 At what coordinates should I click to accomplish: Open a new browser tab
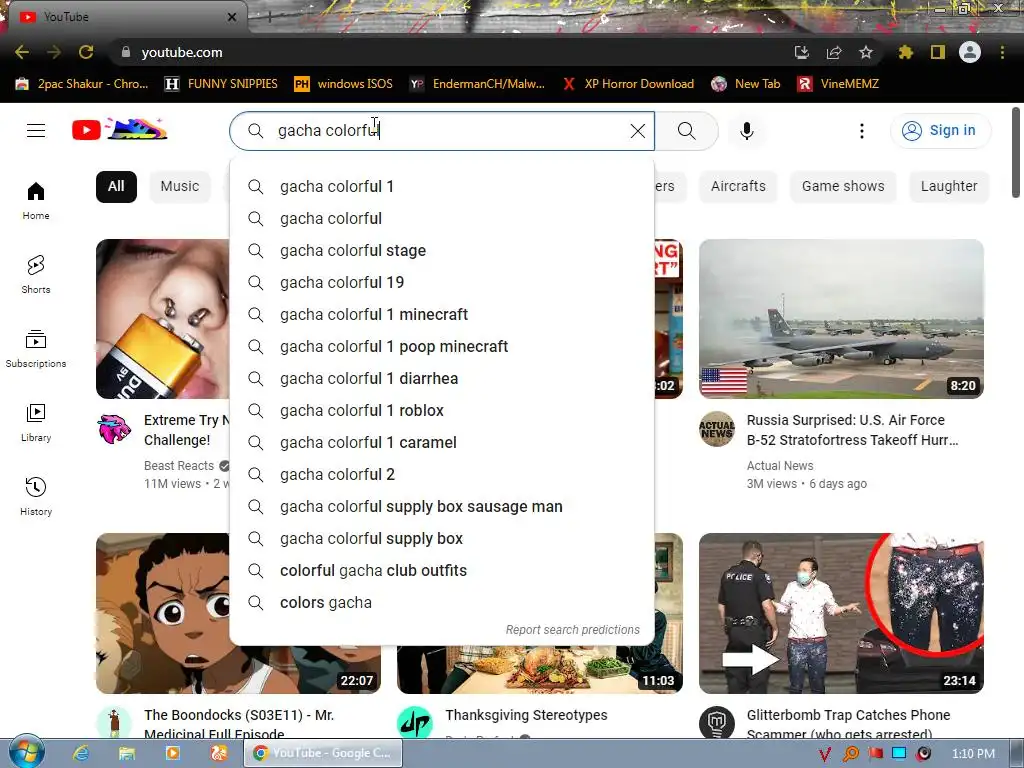pyautogui.click(x=270, y=17)
